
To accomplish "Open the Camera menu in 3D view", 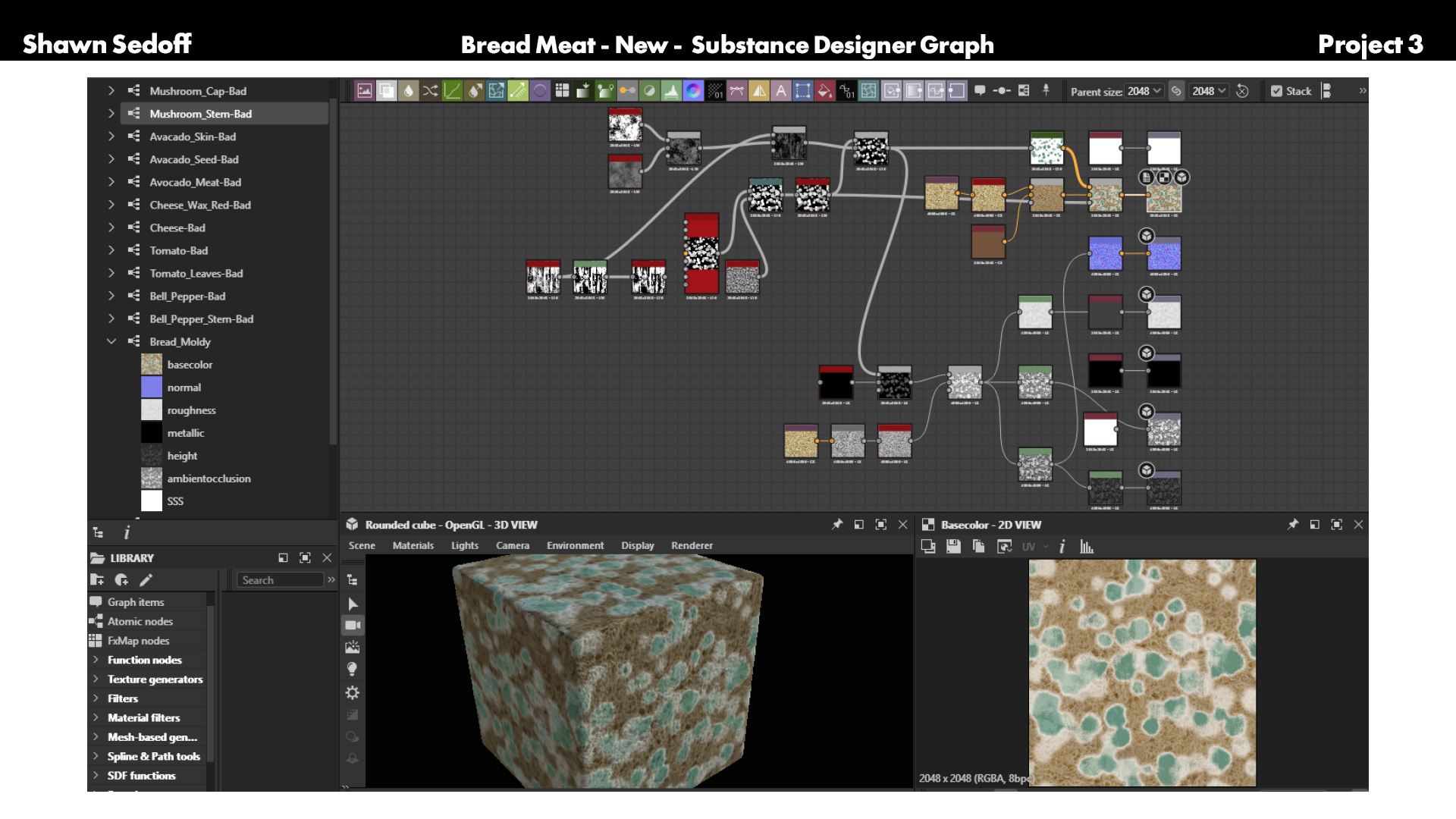I will click(x=513, y=545).
